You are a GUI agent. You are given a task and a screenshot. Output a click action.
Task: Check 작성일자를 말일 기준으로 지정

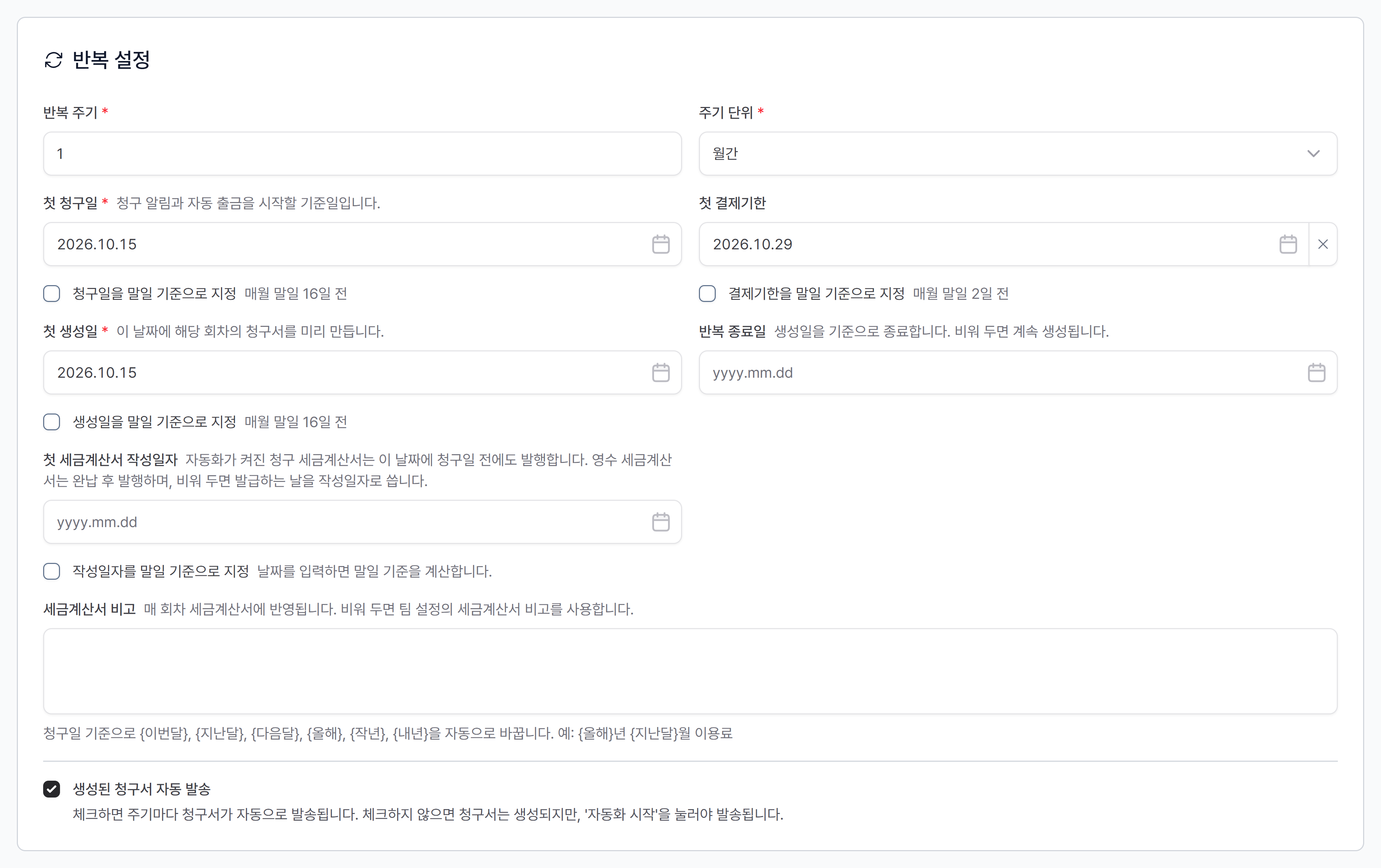pyautogui.click(x=52, y=571)
